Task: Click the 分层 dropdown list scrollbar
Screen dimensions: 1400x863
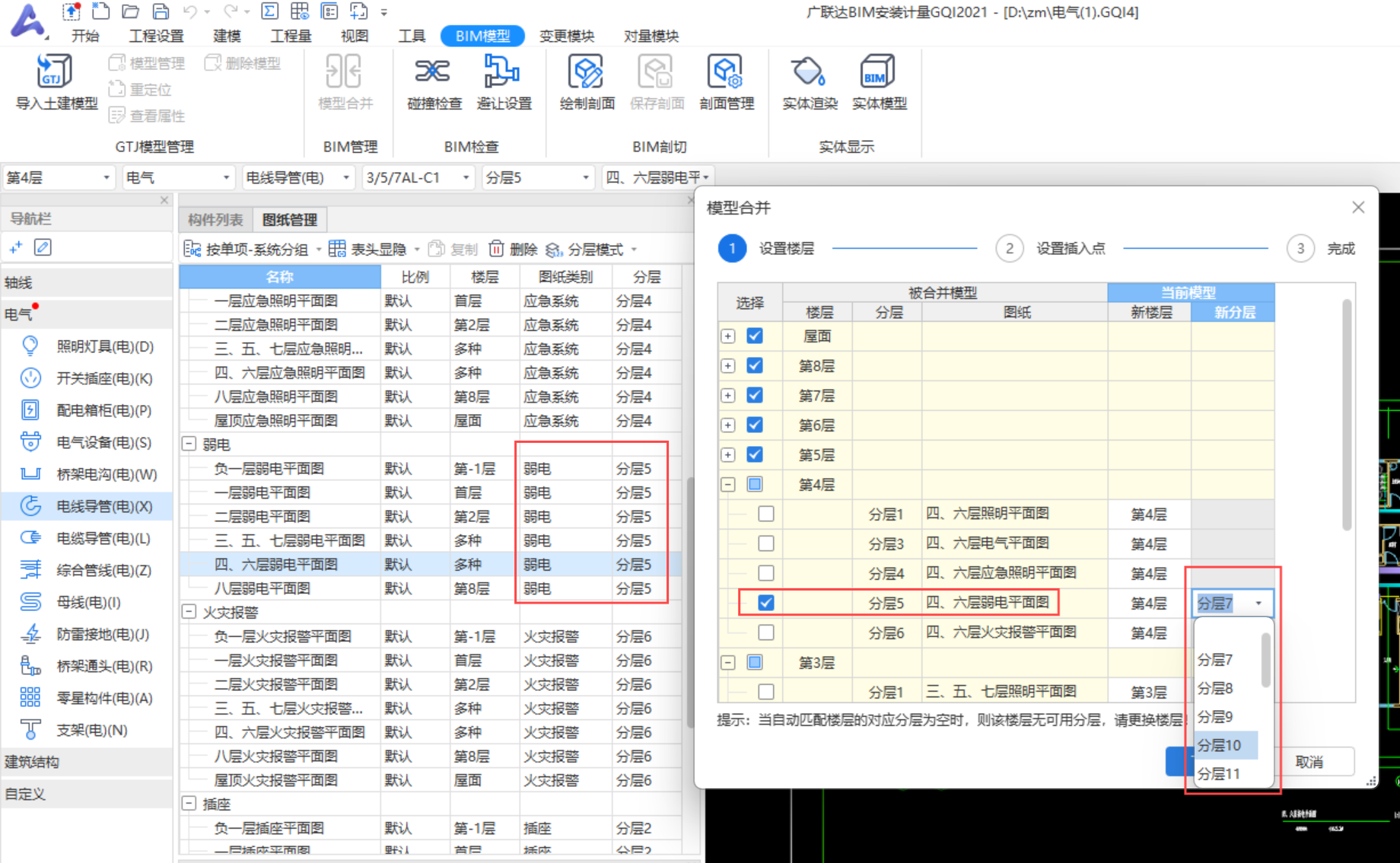Action: pyautogui.click(x=1265, y=660)
